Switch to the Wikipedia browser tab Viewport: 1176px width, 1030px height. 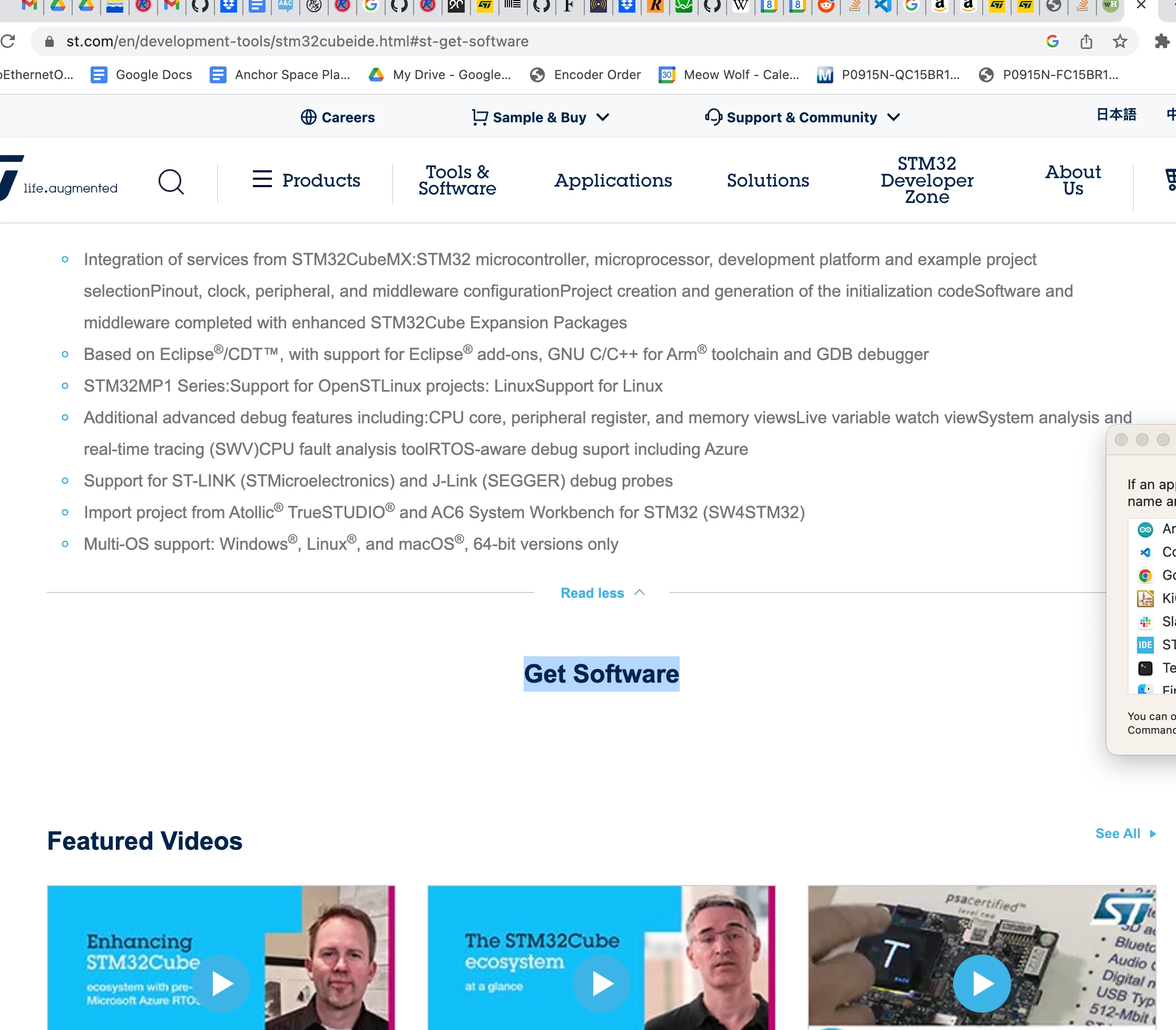(740, 6)
